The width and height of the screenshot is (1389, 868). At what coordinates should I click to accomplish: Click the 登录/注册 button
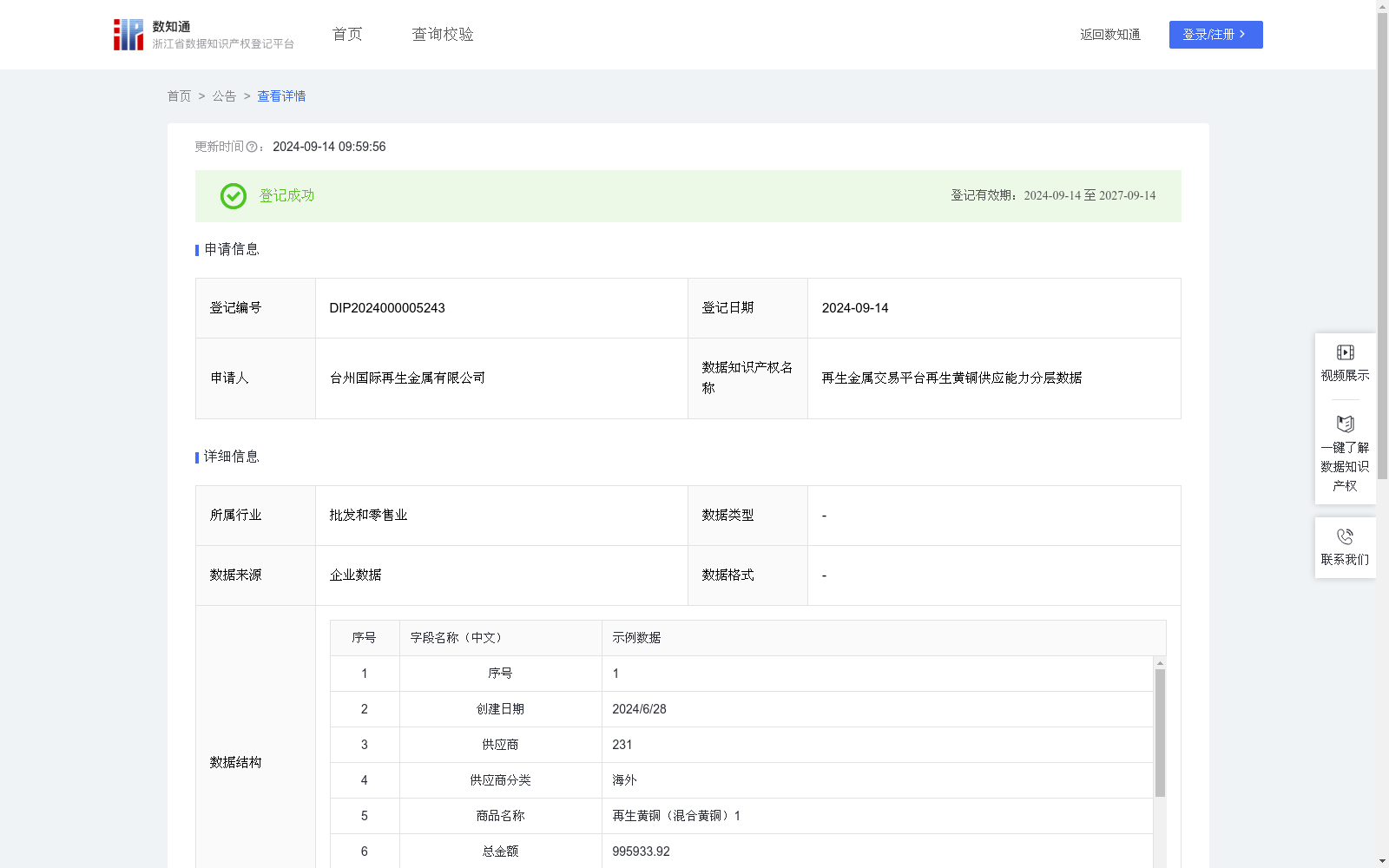coord(1215,35)
